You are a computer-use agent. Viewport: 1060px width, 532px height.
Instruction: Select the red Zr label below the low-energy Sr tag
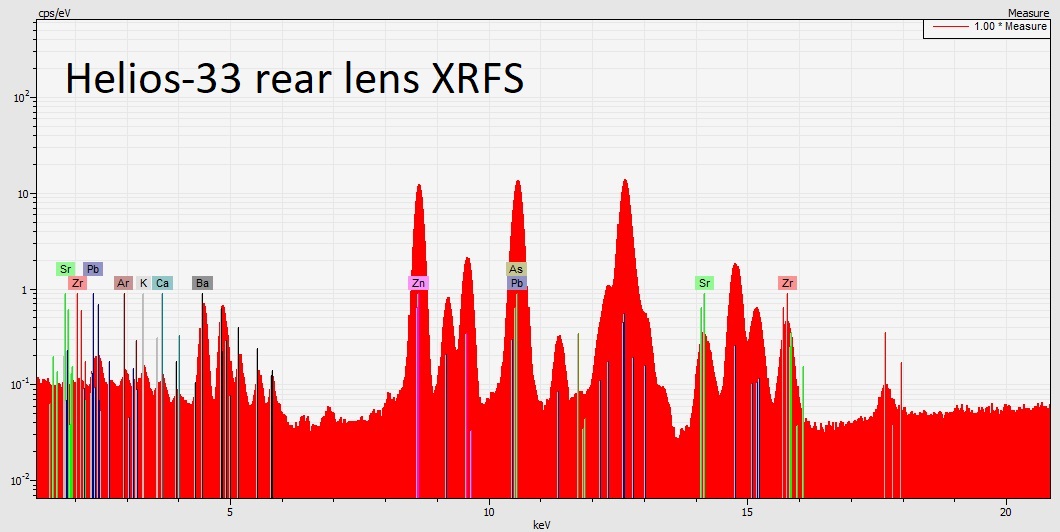coord(78,283)
